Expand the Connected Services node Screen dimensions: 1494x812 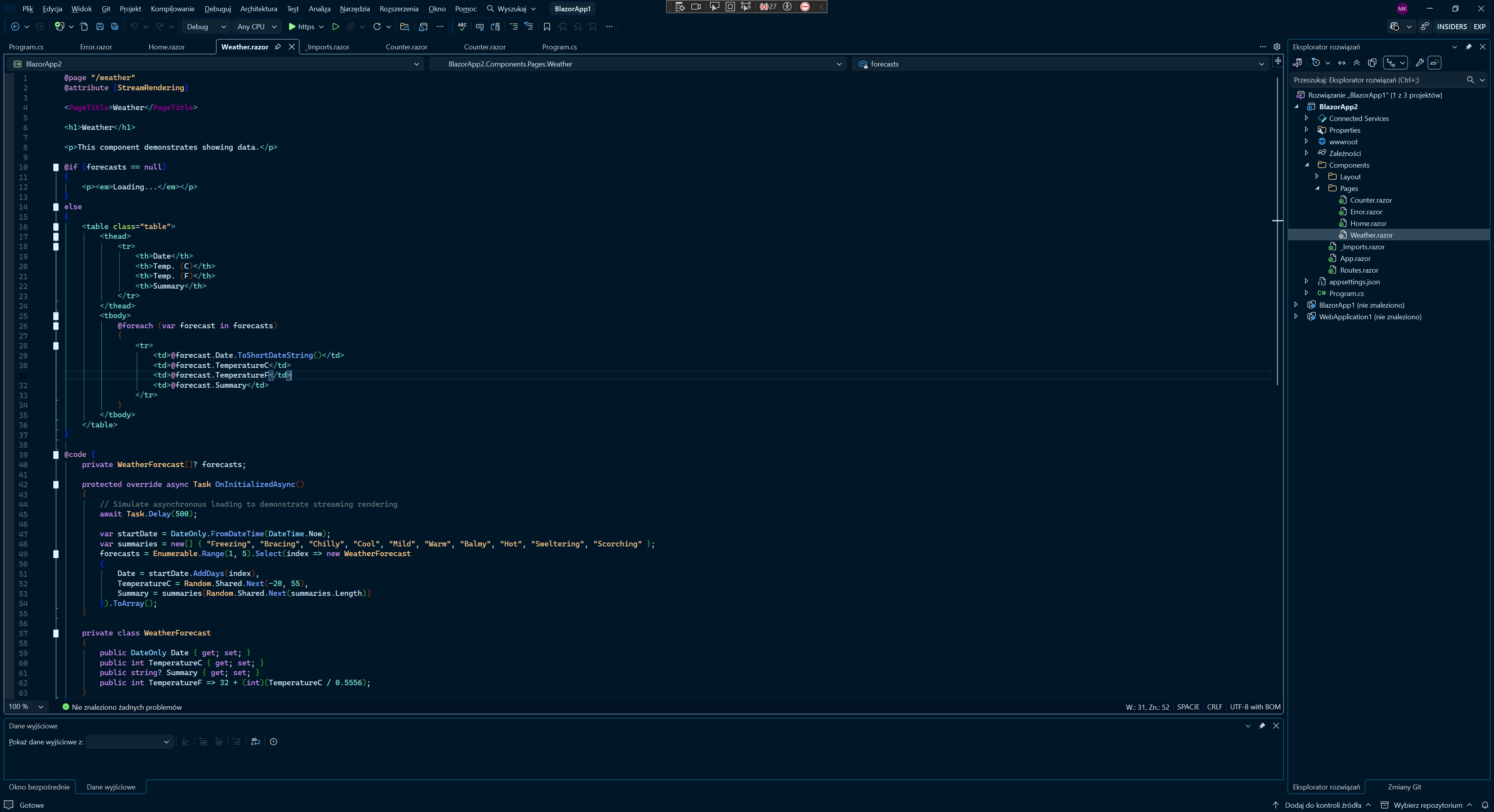point(1306,118)
